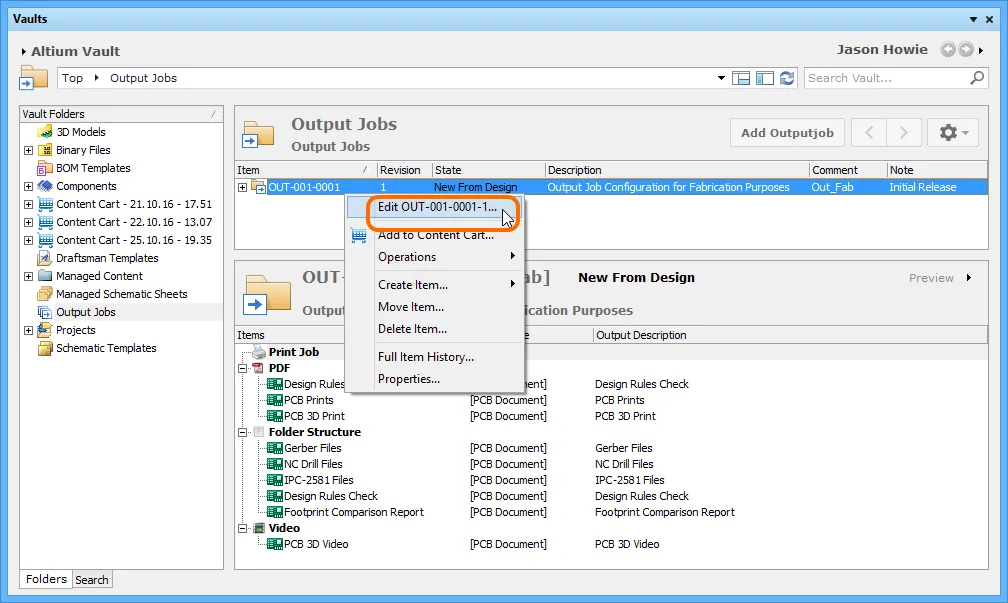The height and width of the screenshot is (603, 1008).
Task: Open Properties from context menu
Action: click(435, 379)
